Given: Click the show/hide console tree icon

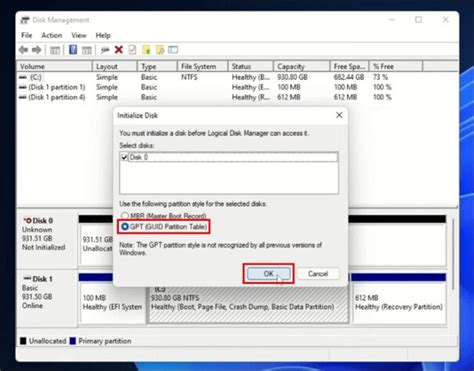Looking at the screenshot, I should (55, 50).
